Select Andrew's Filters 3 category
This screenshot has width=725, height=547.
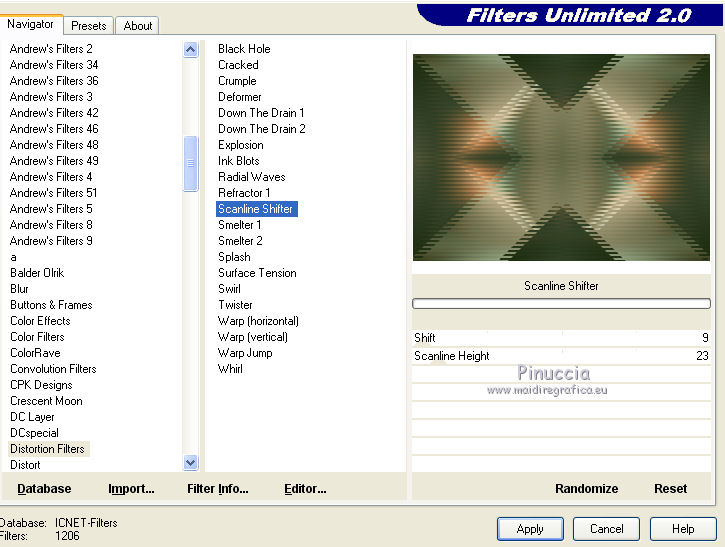coord(51,97)
